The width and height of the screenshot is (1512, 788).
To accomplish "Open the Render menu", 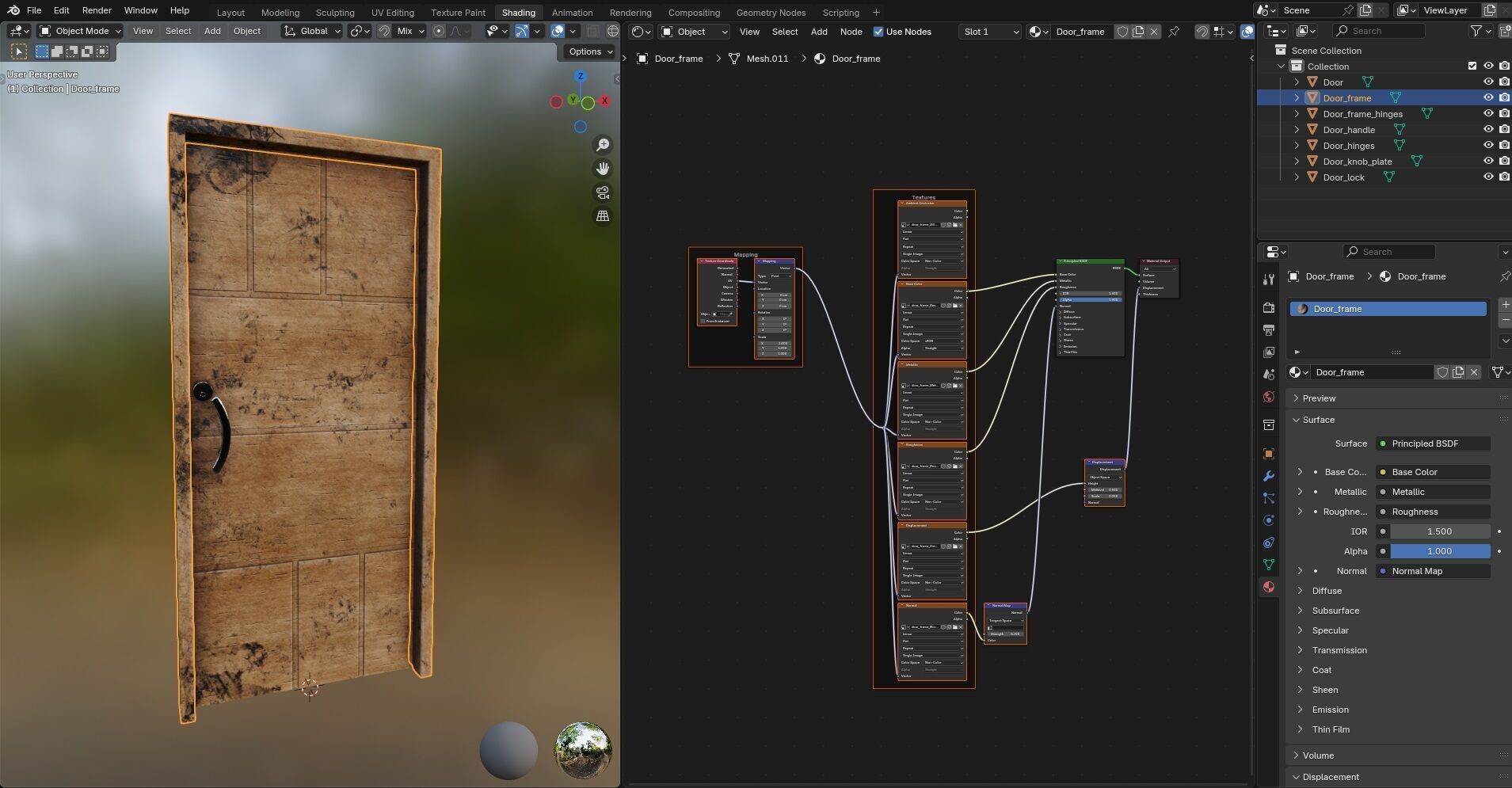I will click(x=97, y=10).
